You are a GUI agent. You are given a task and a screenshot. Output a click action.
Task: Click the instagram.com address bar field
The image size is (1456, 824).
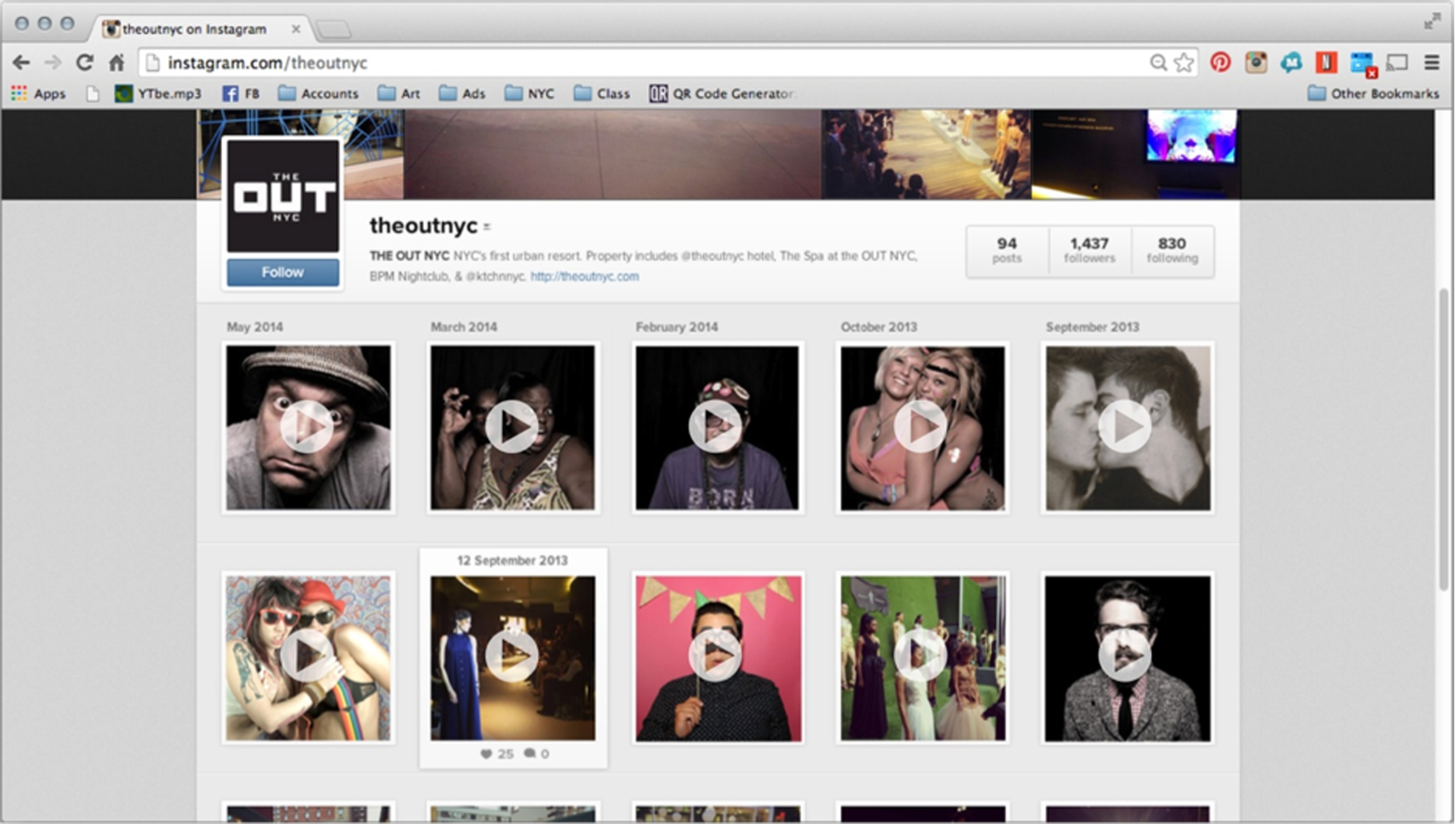641,62
